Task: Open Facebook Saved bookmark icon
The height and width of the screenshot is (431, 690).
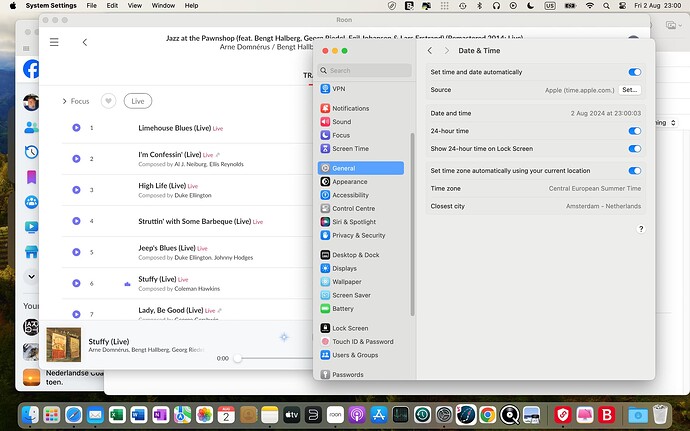Action: tap(31, 177)
